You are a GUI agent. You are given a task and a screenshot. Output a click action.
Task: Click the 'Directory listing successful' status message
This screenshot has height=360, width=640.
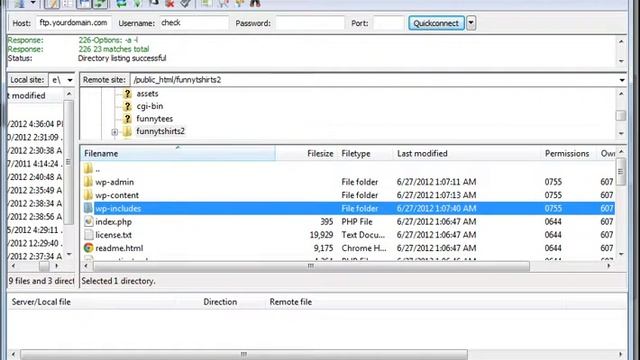[122, 58]
